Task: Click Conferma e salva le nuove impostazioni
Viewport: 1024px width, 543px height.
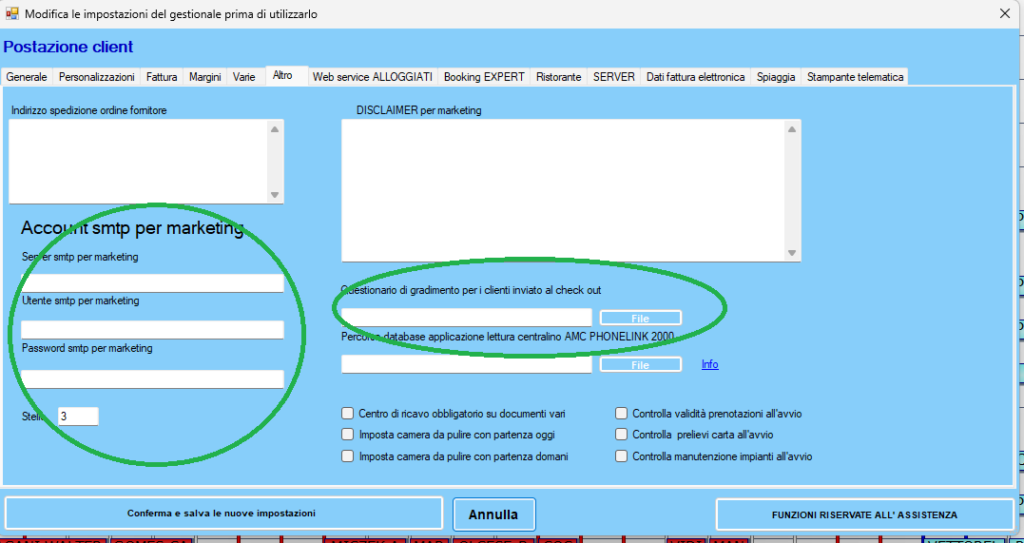Action: tap(222, 513)
